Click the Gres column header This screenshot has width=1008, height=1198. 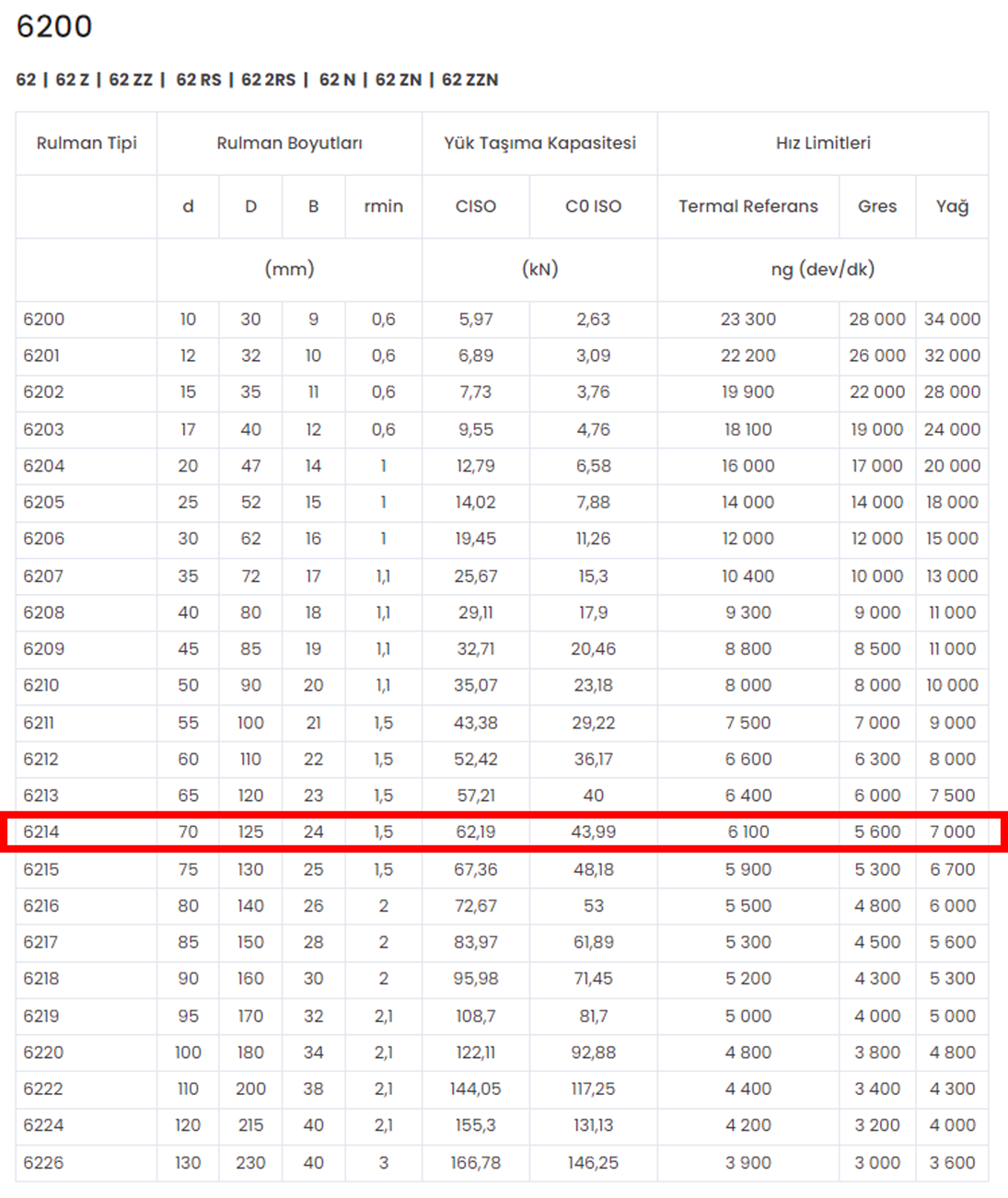876,206
